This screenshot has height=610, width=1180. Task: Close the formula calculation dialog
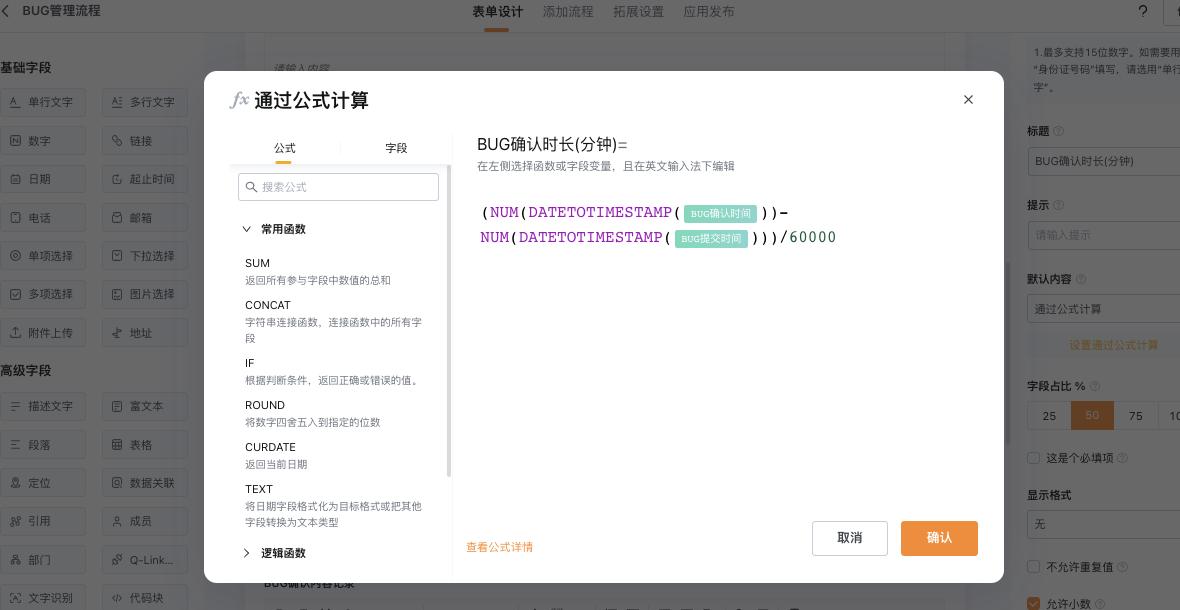968,100
